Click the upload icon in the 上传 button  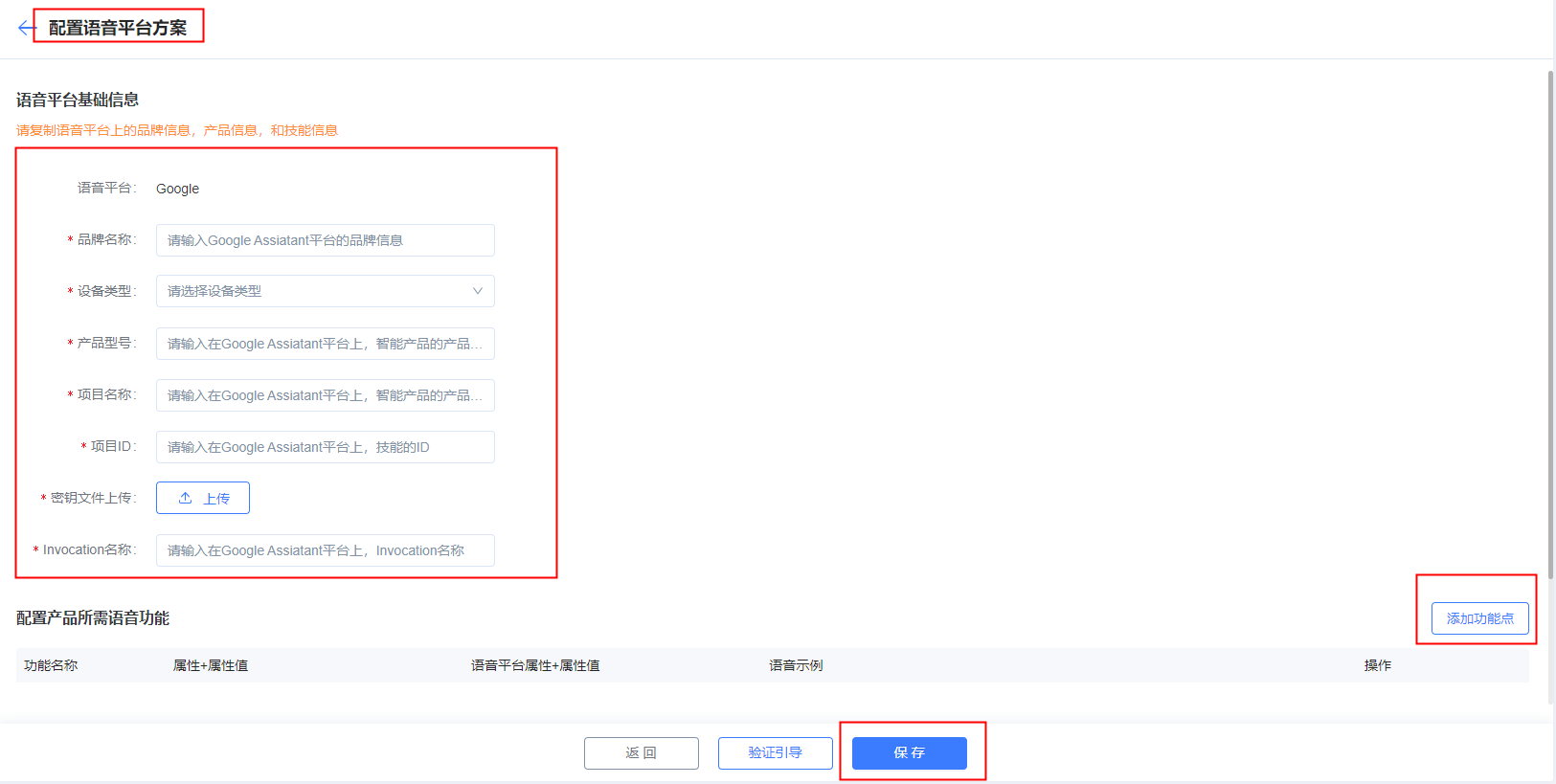pos(186,498)
